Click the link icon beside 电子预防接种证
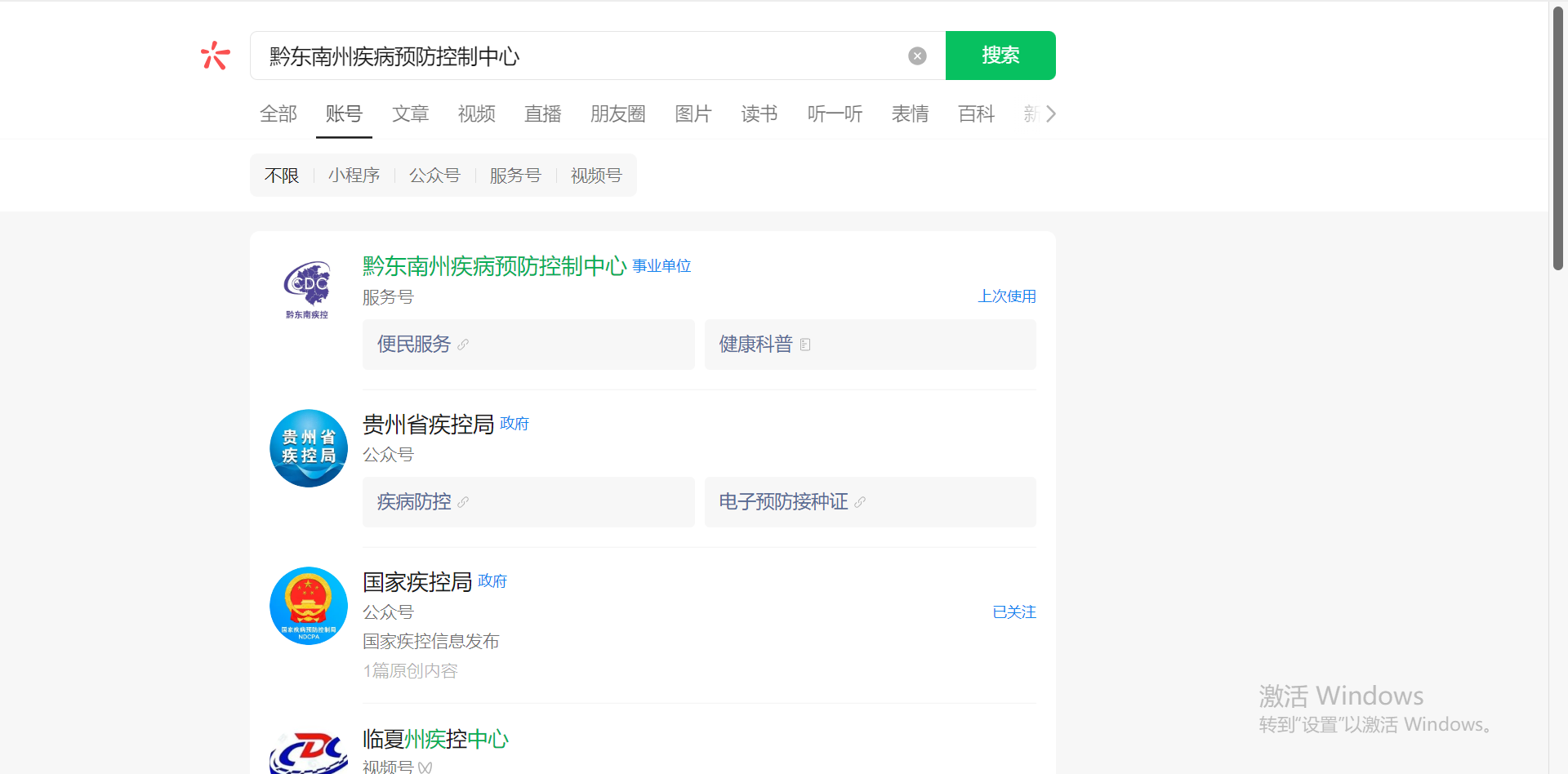Viewport: 1568px width, 774px height. 860,502
